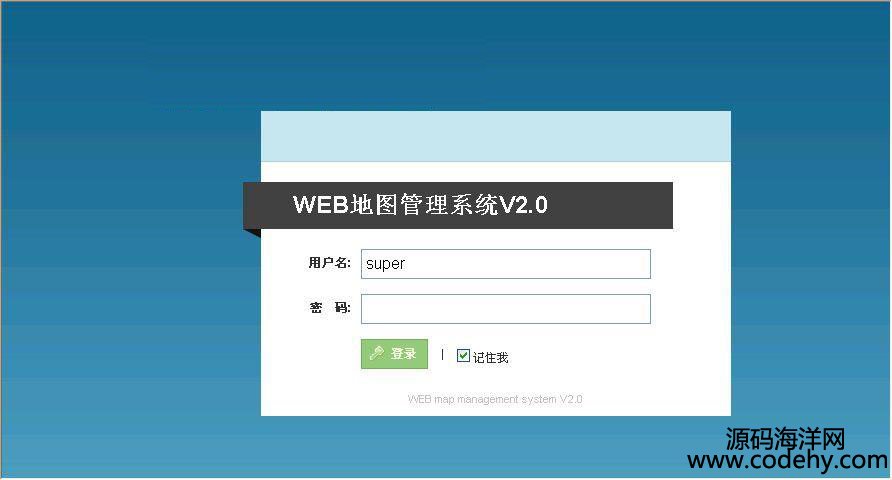Click the light blue header strip

click(x=496, y=136)
